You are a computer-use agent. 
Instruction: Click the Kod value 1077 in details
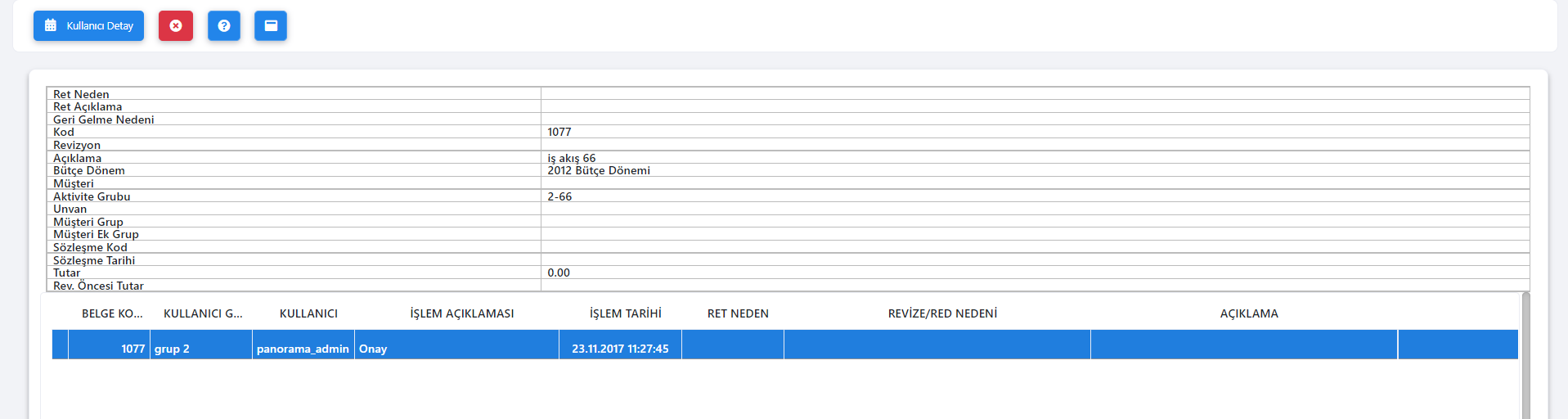(x=559, y=132)
